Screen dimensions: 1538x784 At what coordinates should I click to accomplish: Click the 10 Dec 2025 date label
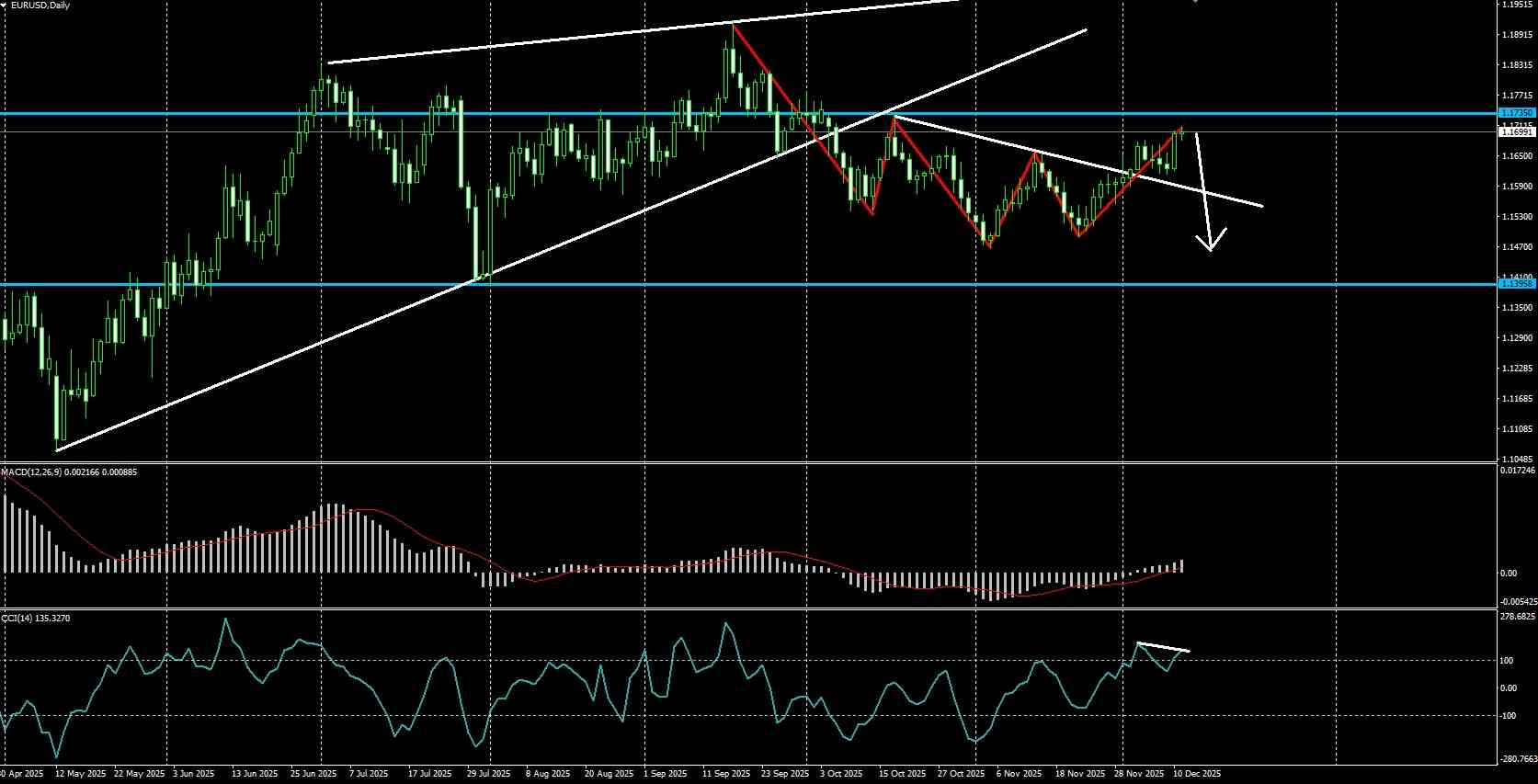(x=1196, y=774)
